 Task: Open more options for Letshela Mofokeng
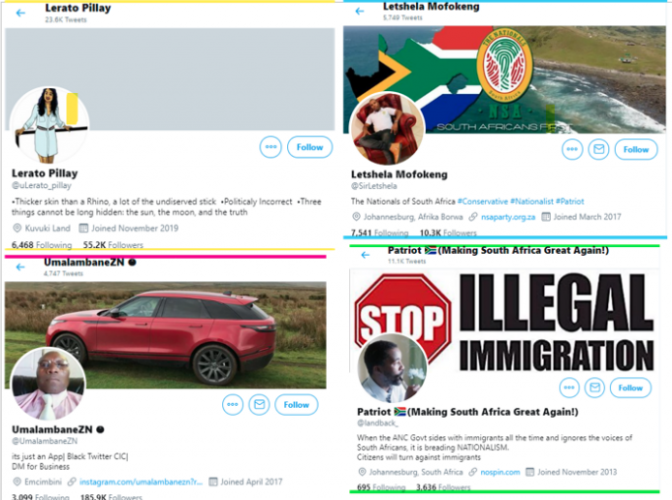pyautogui.click(x=572, y=150)
